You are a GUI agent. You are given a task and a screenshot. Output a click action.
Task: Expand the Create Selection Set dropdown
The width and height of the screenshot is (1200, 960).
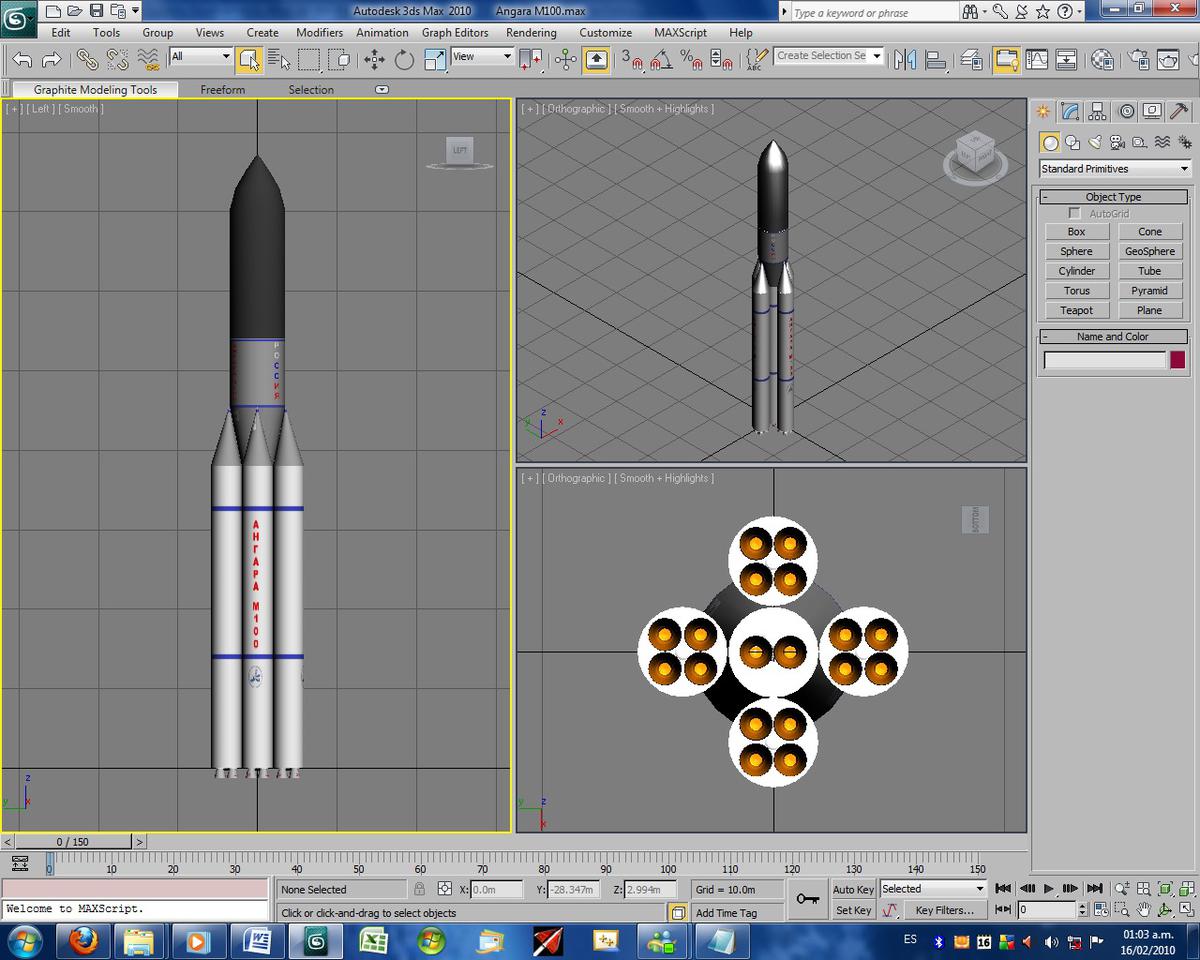tap(877, 56)
